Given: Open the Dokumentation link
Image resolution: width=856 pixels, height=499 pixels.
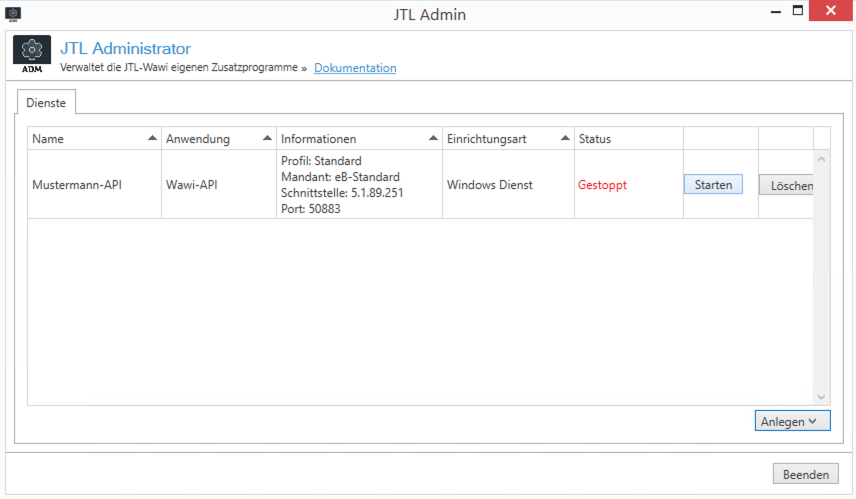Looking at the screenshot, I should click(x=355, y=68).
